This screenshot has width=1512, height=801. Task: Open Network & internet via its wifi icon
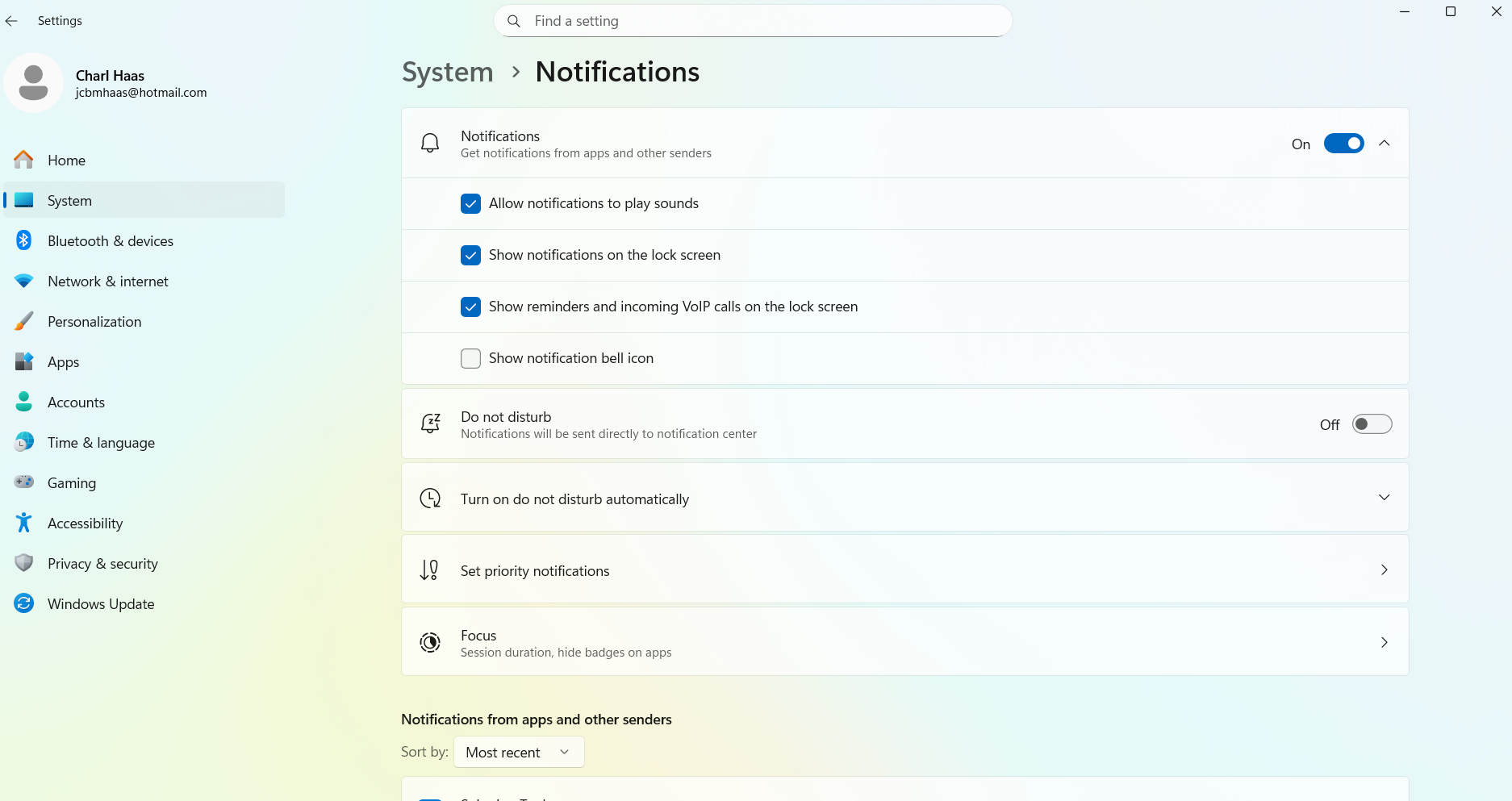[x=23, y=281]
